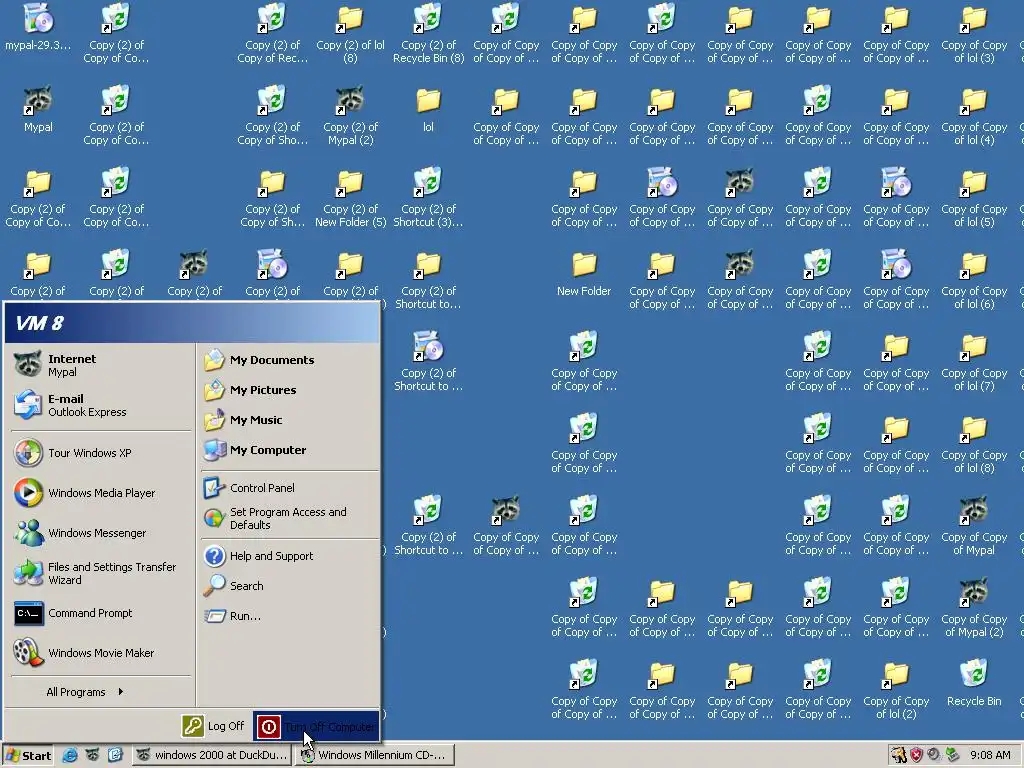Select the Recycle Bin desktop icon

pos(974,683)
